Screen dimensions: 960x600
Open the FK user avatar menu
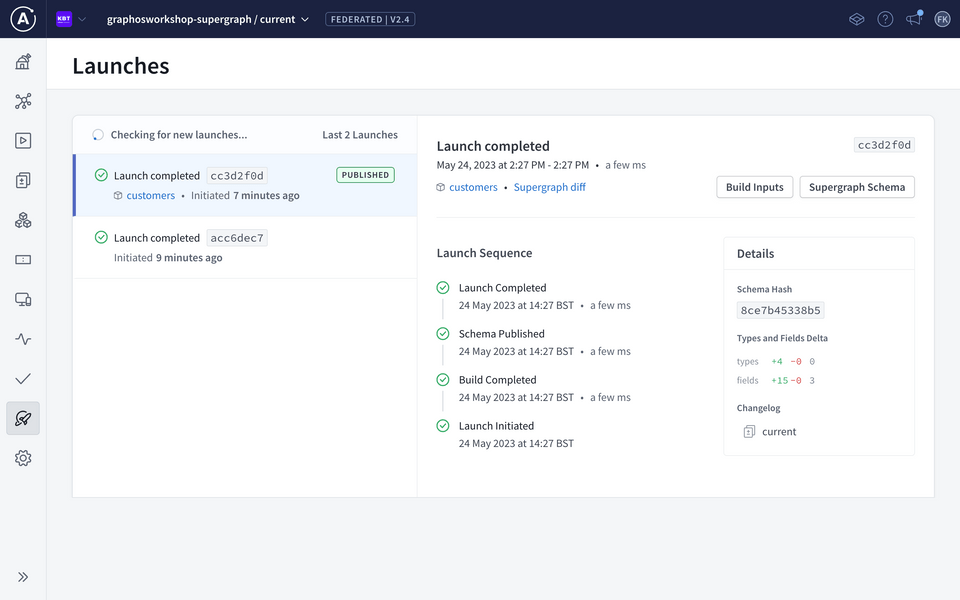pyautogui.click(x=942, y=19)
